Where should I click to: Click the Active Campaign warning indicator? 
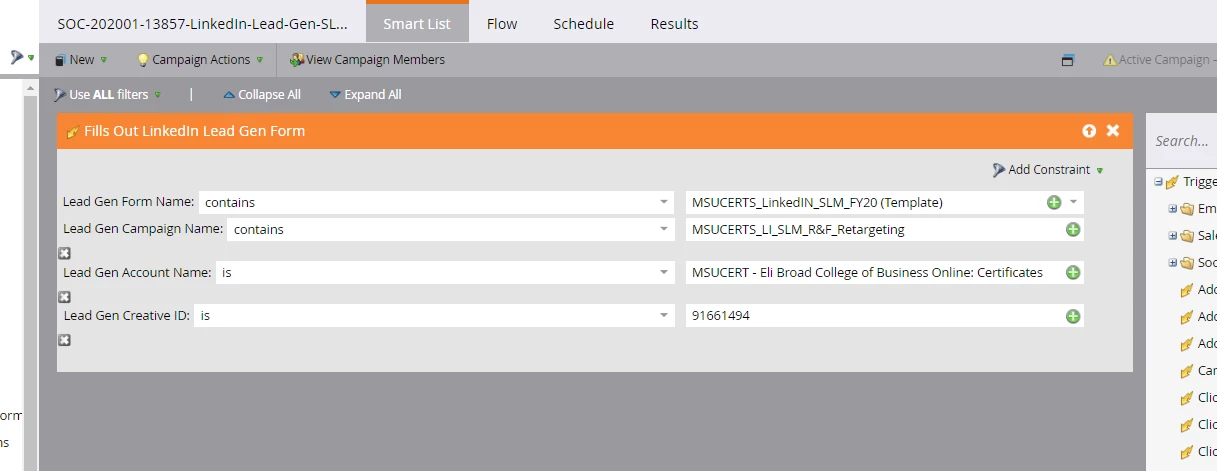tap(1160, 60)
